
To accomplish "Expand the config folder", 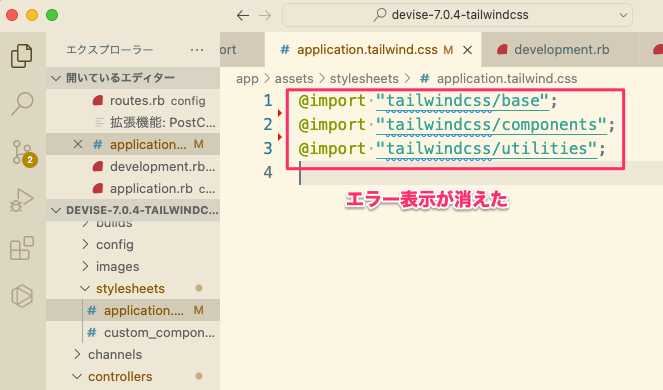I will coord(133,244).
